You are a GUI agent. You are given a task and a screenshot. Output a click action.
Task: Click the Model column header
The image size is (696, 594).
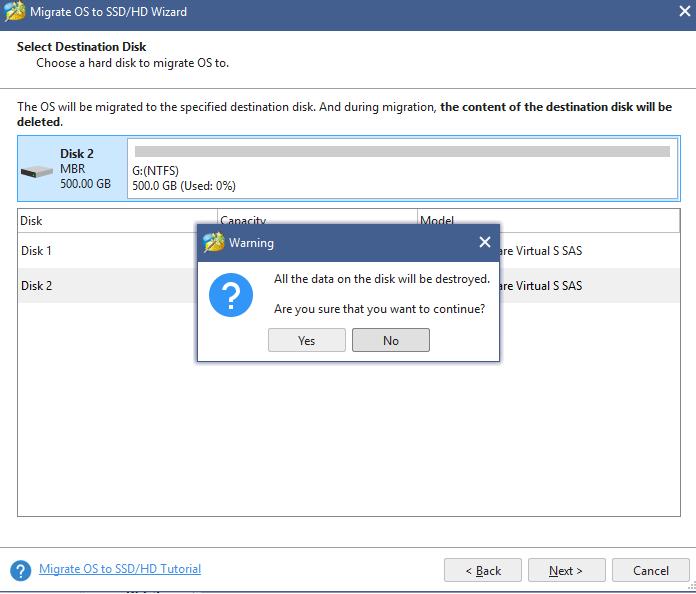(548, 221)
